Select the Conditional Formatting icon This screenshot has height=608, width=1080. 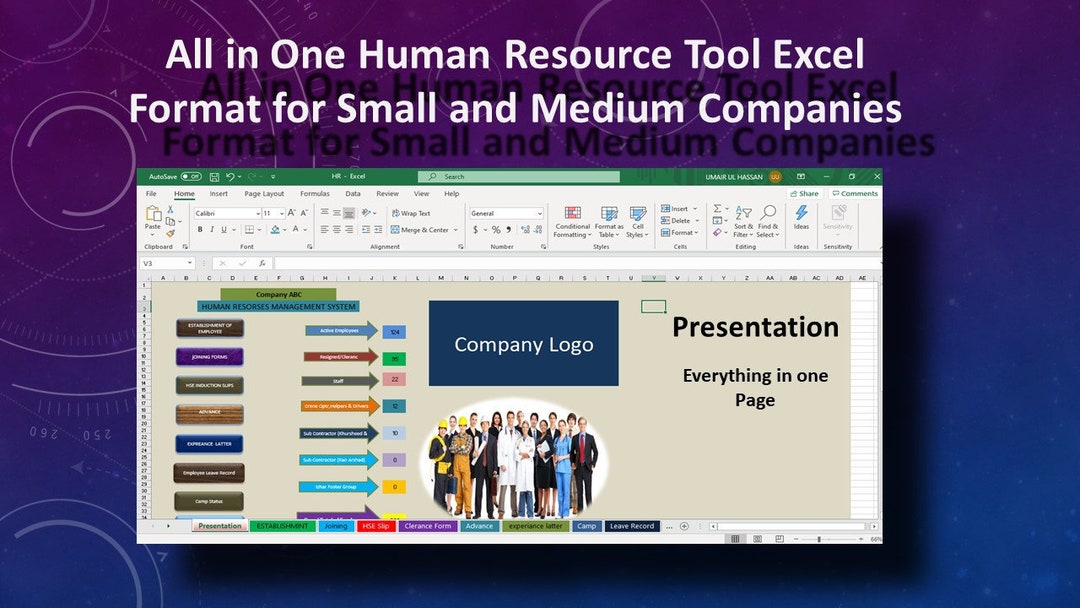click(x=572, y=215)
